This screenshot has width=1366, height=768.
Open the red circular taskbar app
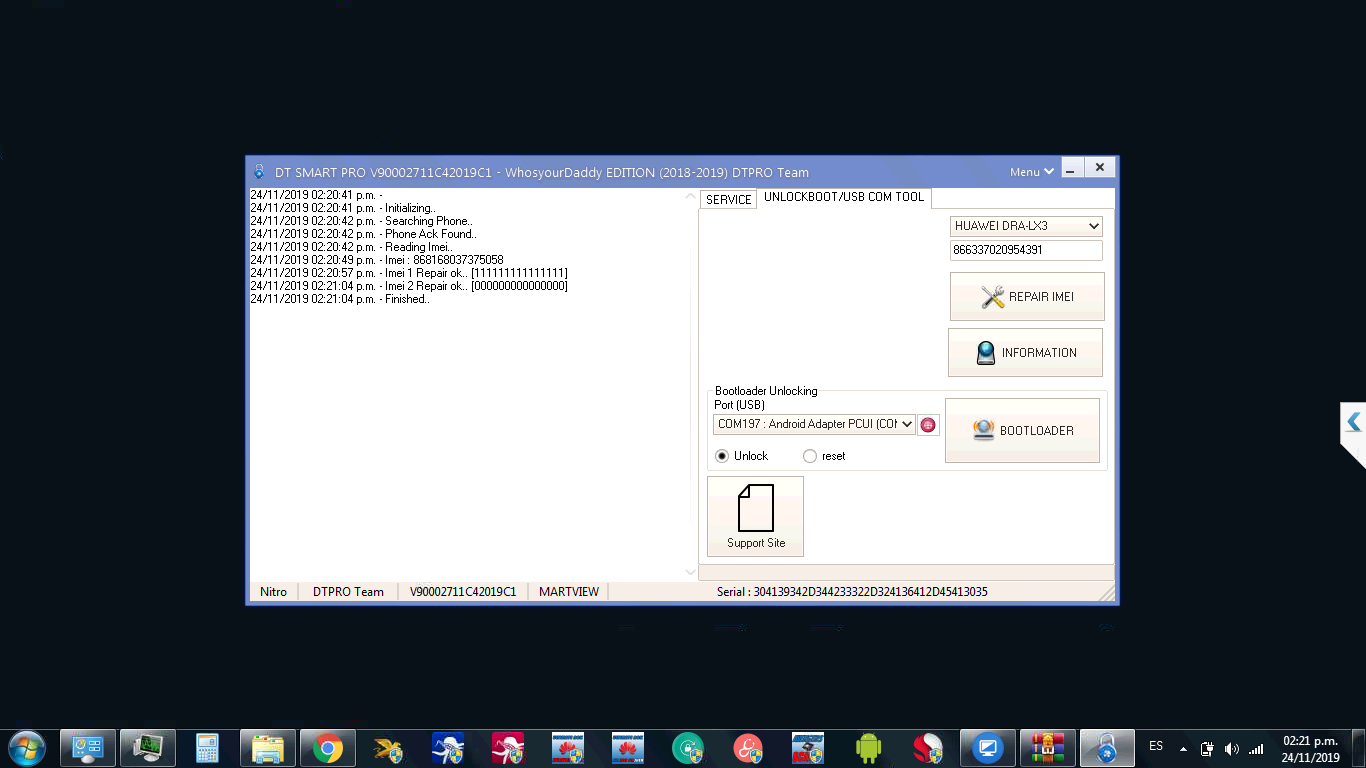pyautogui.click(x=748, y=748)
